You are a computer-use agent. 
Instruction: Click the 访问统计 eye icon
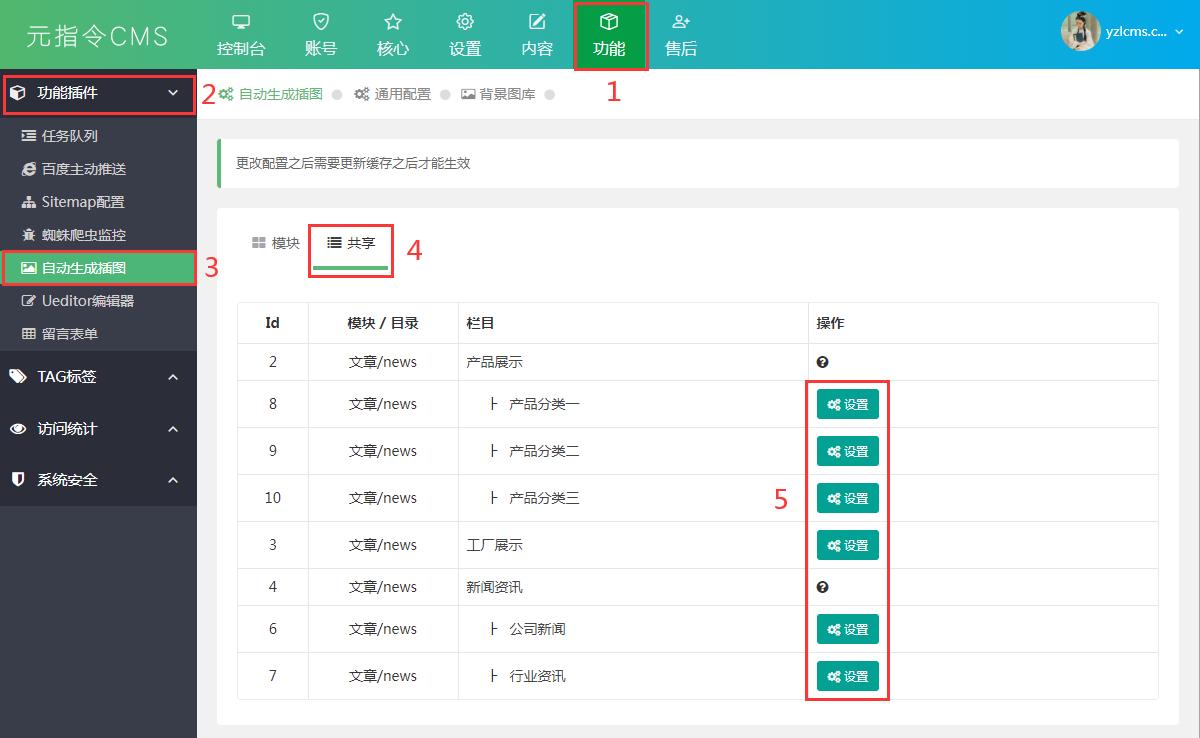(x=18, y=429)
